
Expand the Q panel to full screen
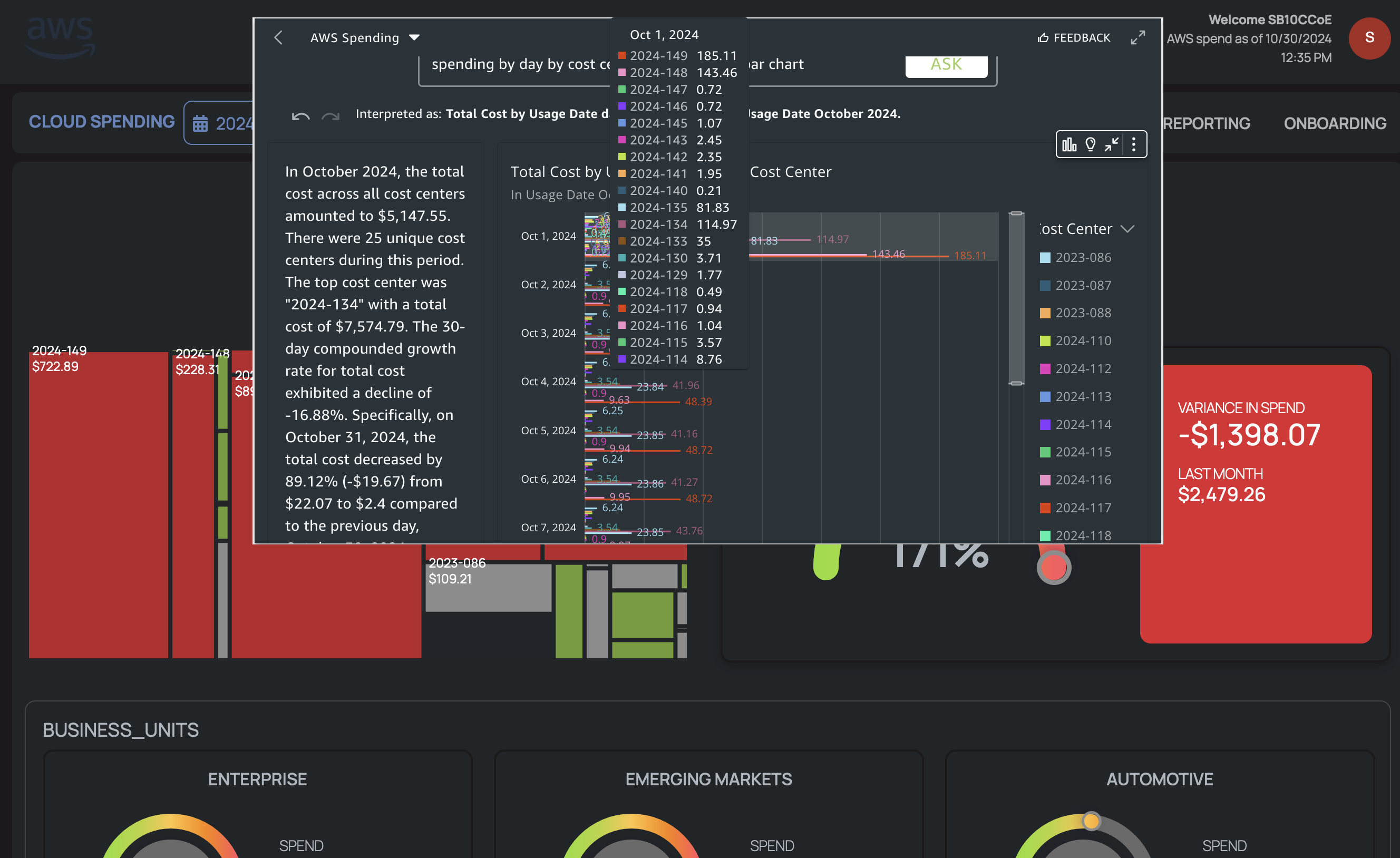click(1137, 37)
